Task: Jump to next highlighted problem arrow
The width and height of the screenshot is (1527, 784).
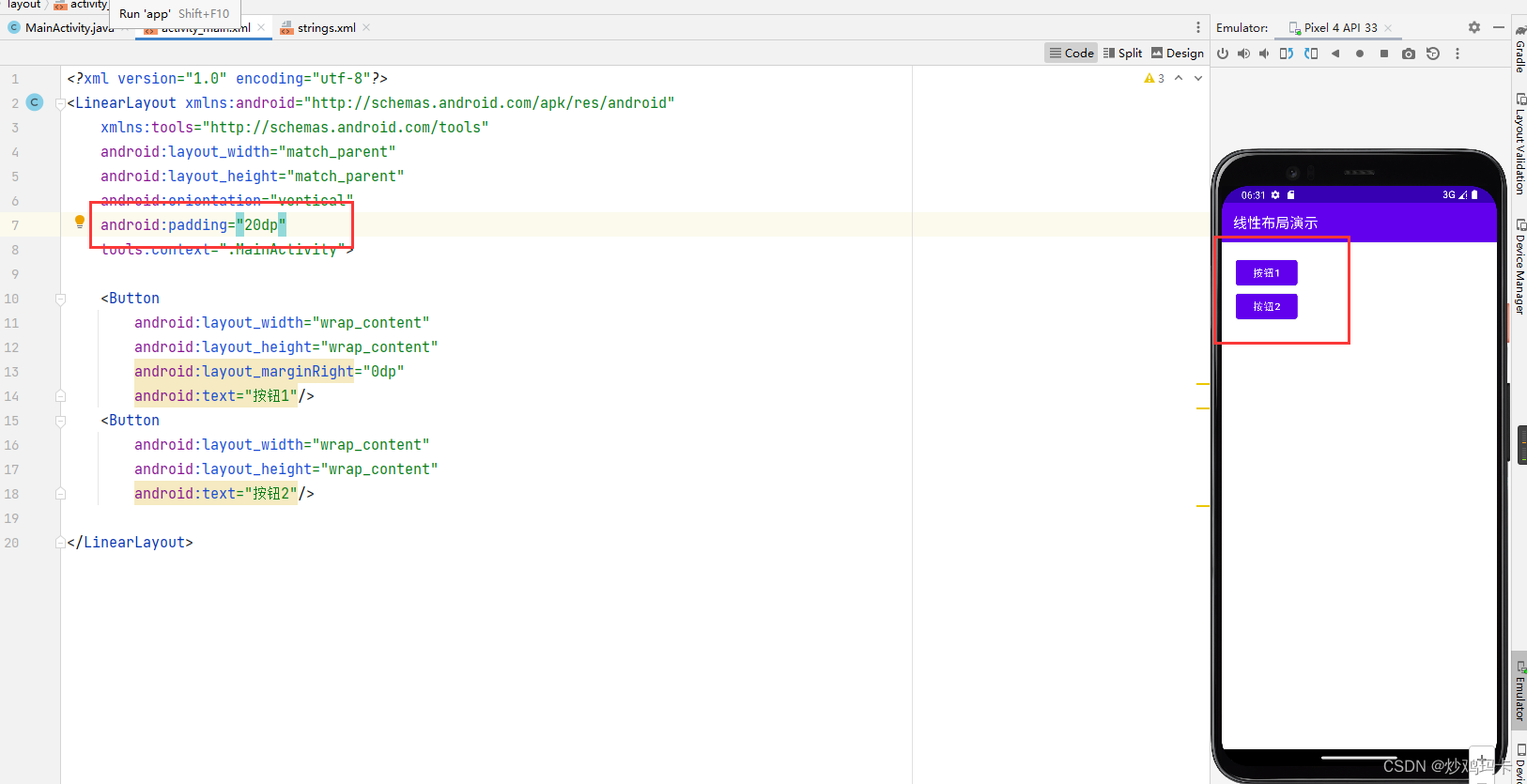Action: point(1198,79)
